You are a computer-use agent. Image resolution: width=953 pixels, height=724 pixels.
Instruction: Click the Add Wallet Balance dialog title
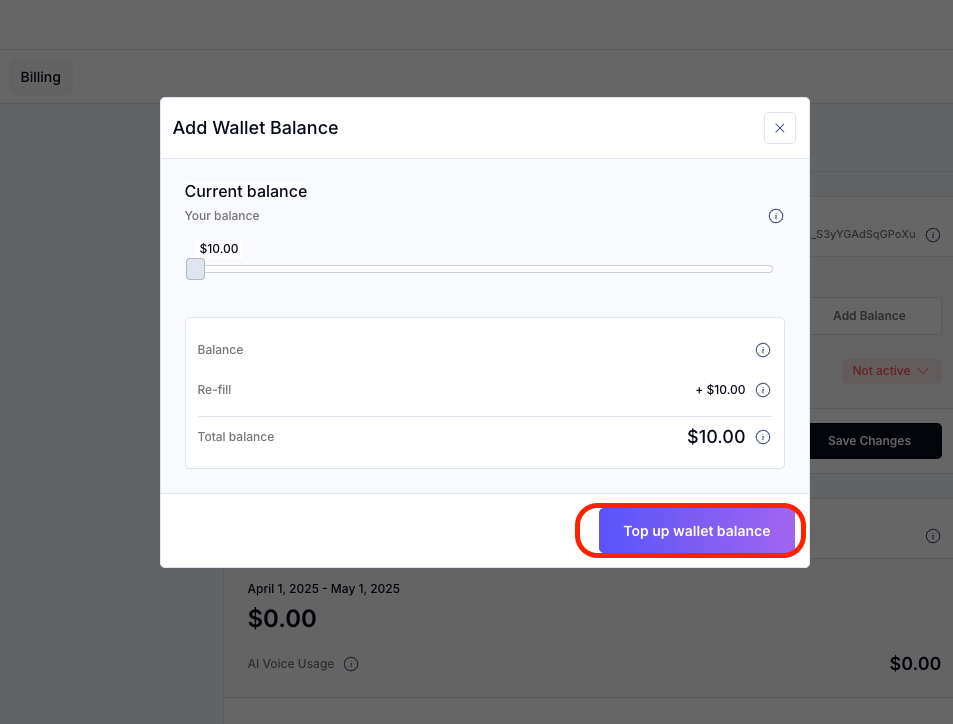[x=256, y=128]
